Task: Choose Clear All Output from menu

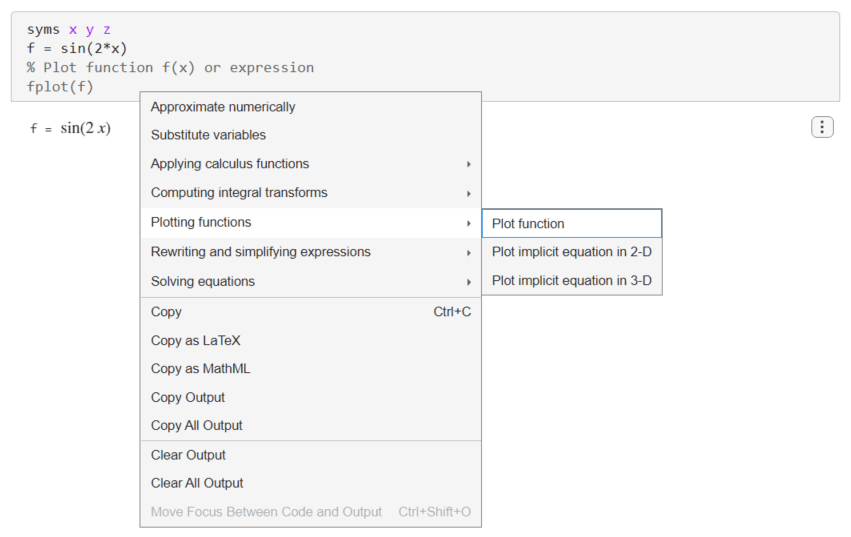Action: click(197, 483)
